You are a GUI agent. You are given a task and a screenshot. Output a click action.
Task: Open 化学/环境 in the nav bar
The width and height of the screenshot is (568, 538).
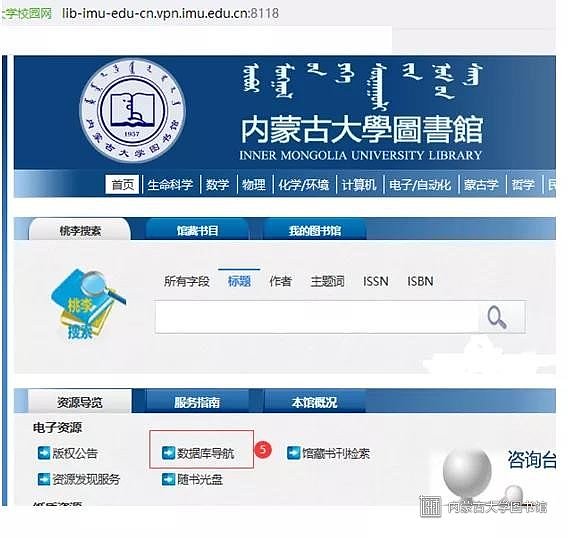(304, 185)
